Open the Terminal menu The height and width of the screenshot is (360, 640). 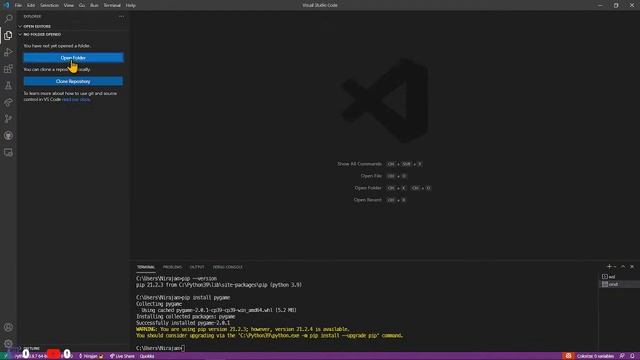click(112, 5)
